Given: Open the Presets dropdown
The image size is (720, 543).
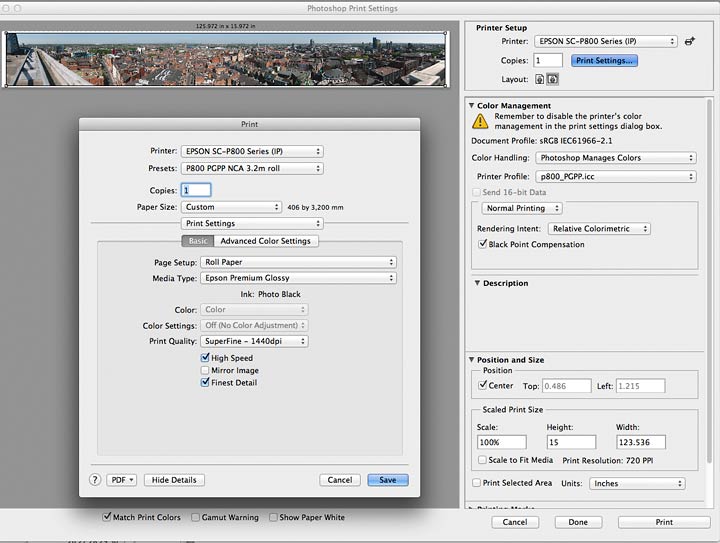Looking at the screenshot, I should (x=252, y=168).
